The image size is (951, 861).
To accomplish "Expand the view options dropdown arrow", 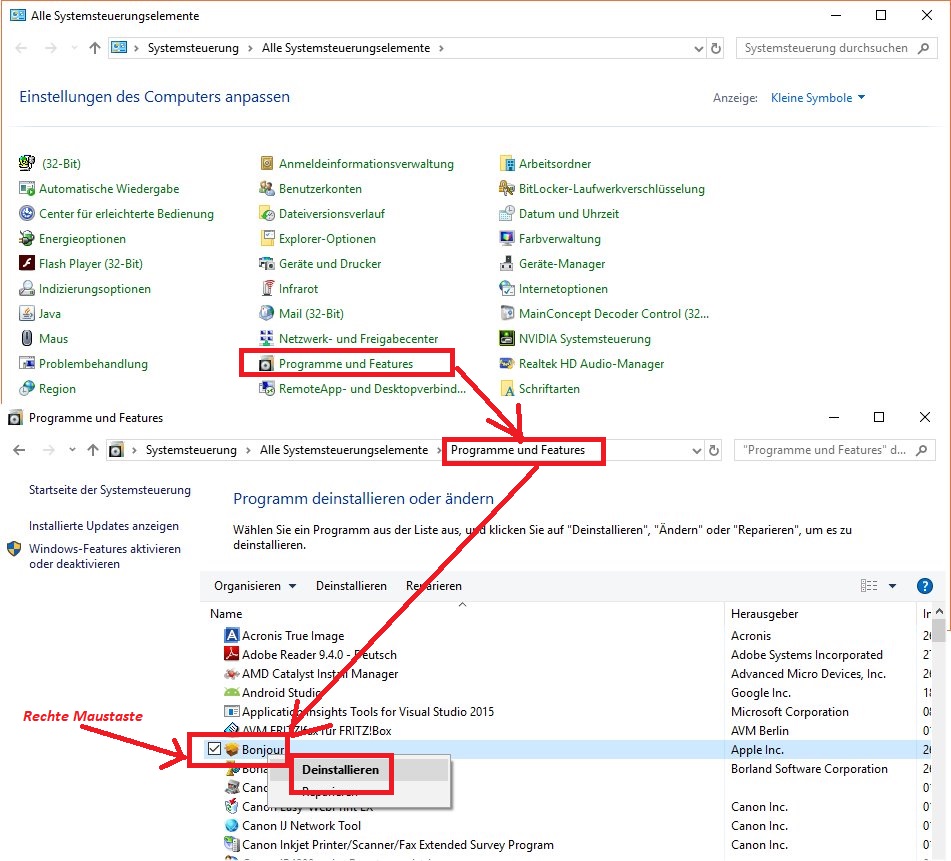I will click(x=892, y=586).
